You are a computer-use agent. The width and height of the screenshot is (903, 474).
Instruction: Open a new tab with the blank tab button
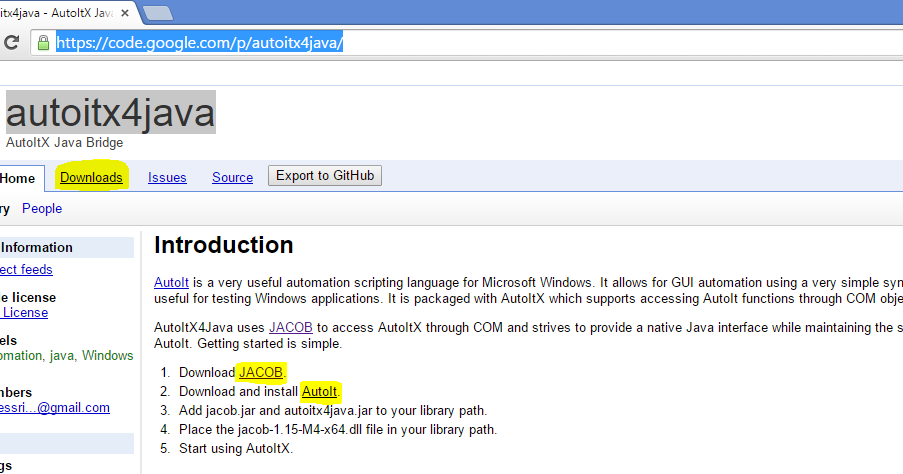point(158,13)
